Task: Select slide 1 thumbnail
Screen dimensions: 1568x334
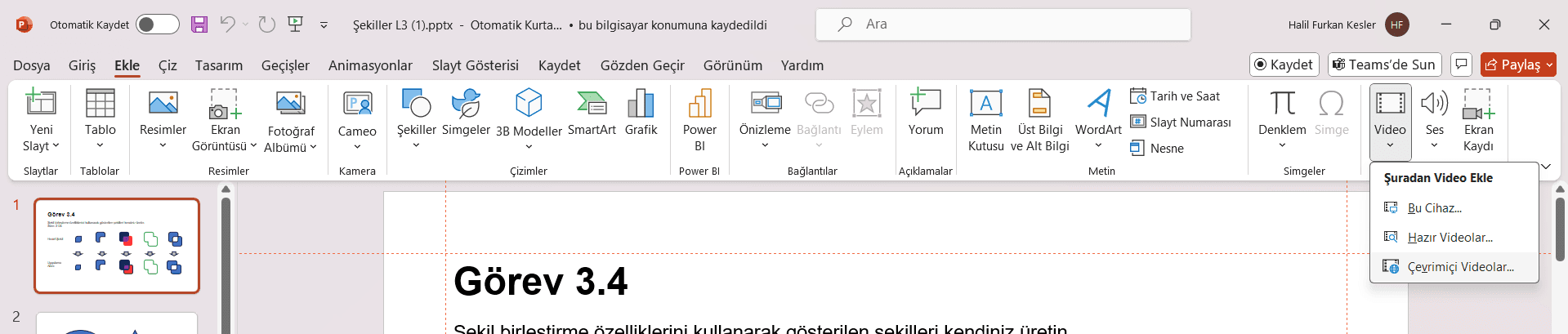Action: point(117,246)
